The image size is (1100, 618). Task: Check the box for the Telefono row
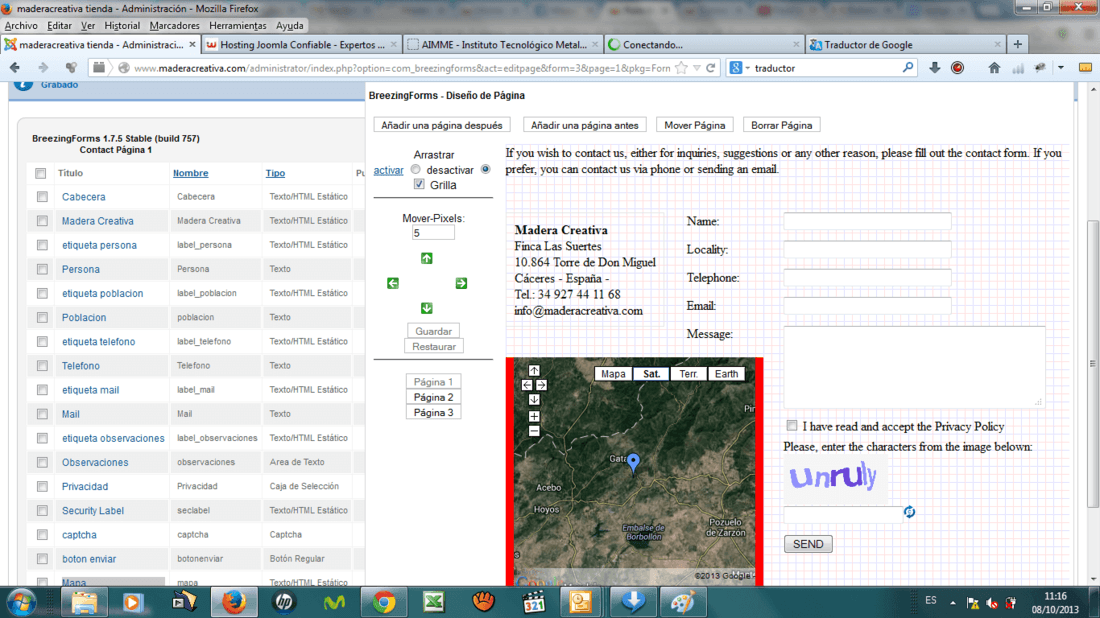43,365
